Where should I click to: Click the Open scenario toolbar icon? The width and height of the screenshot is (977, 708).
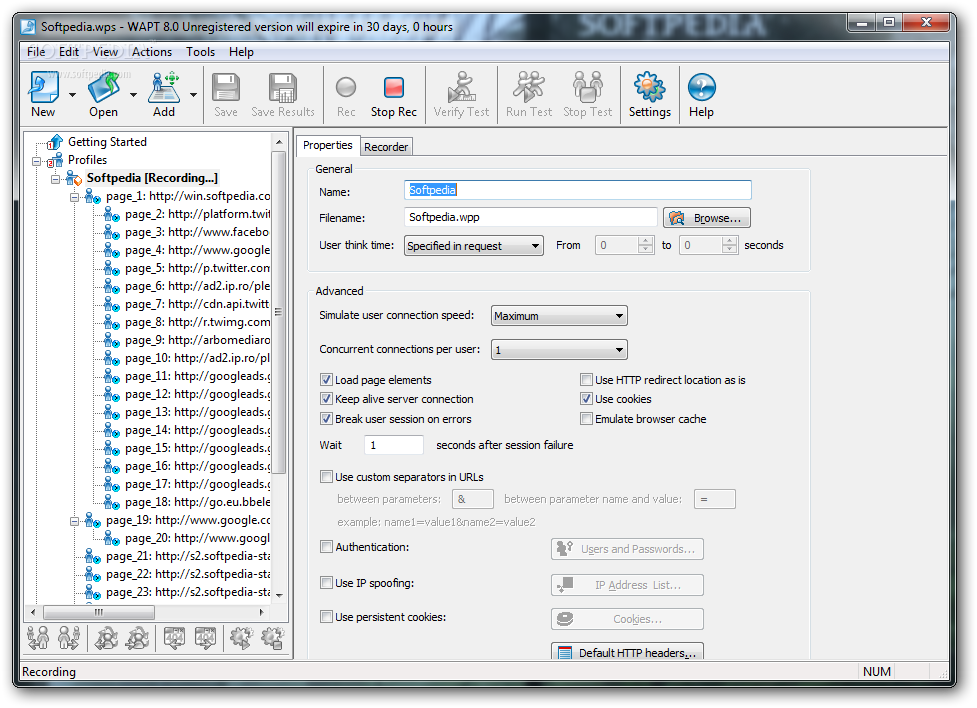103,87
